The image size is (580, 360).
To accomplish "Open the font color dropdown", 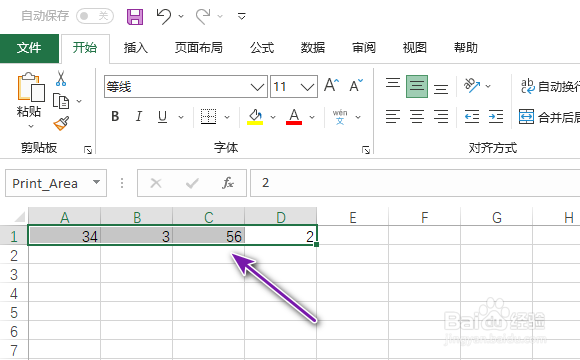I will tap(312, 117).
